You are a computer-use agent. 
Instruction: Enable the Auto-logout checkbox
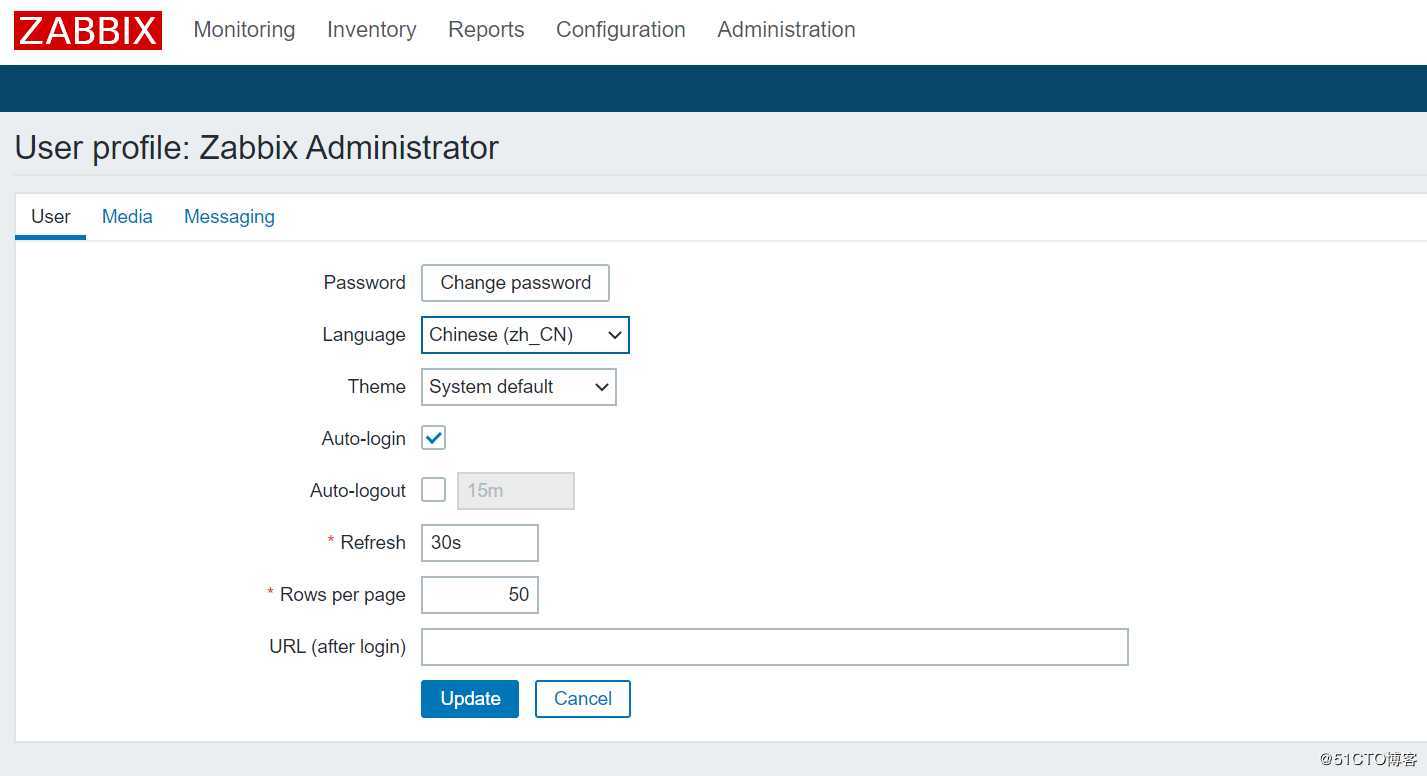pos(433,490)
